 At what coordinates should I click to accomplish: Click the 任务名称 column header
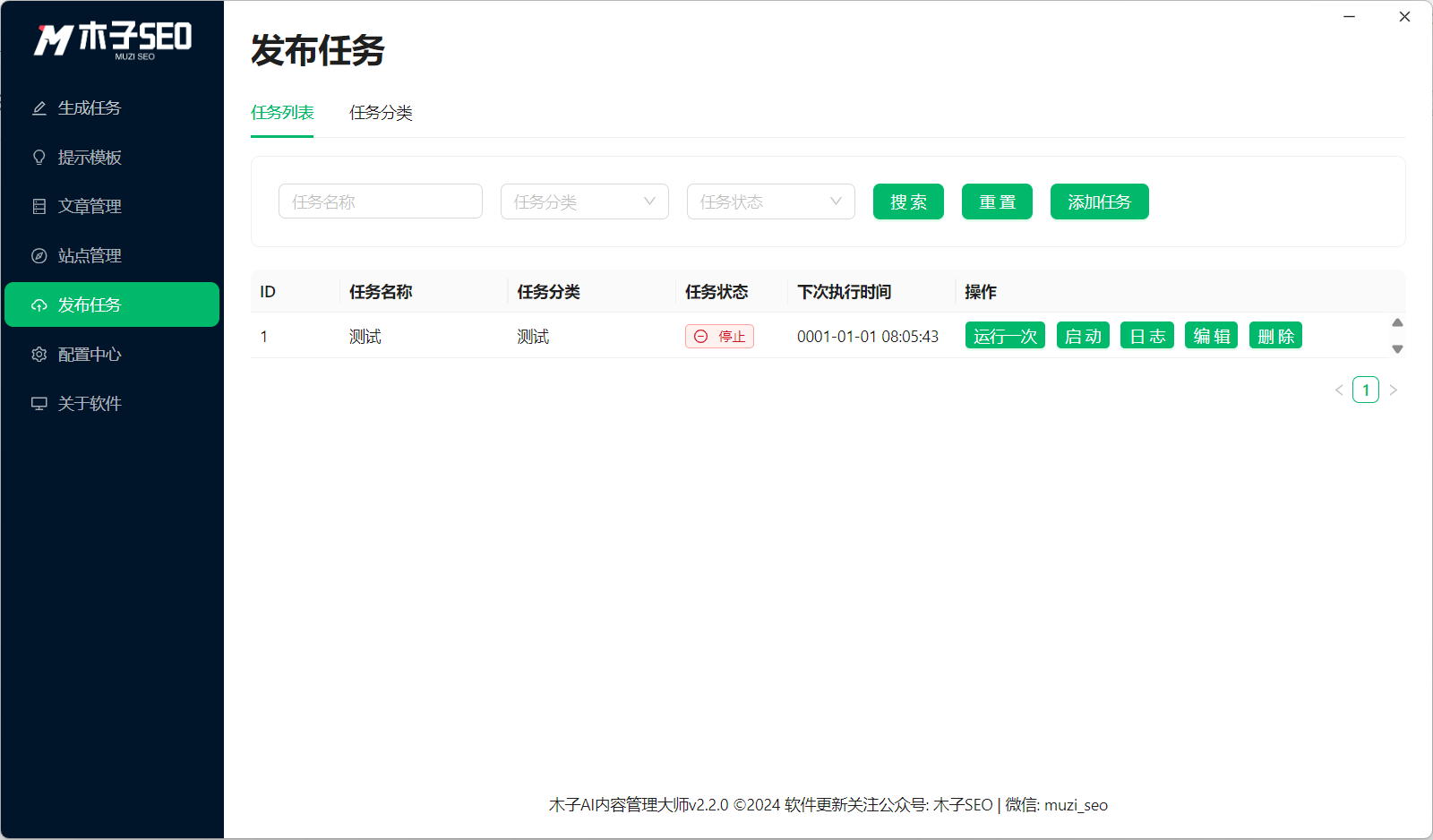point(381,292)
